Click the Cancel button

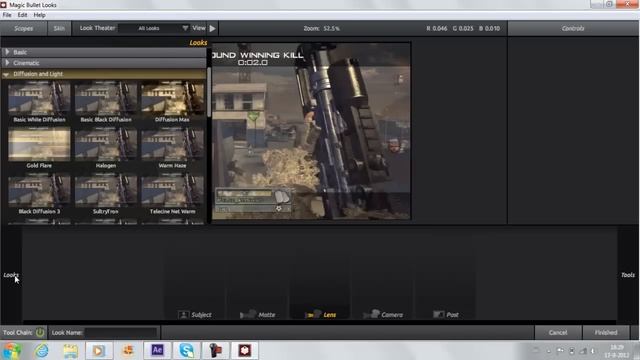point(558,333)
